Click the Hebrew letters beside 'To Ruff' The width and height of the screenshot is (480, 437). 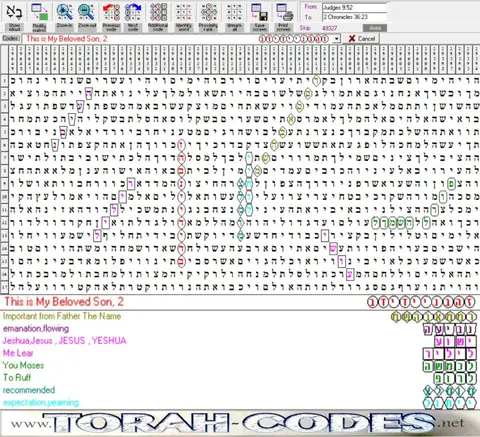[x=455, y=378]
